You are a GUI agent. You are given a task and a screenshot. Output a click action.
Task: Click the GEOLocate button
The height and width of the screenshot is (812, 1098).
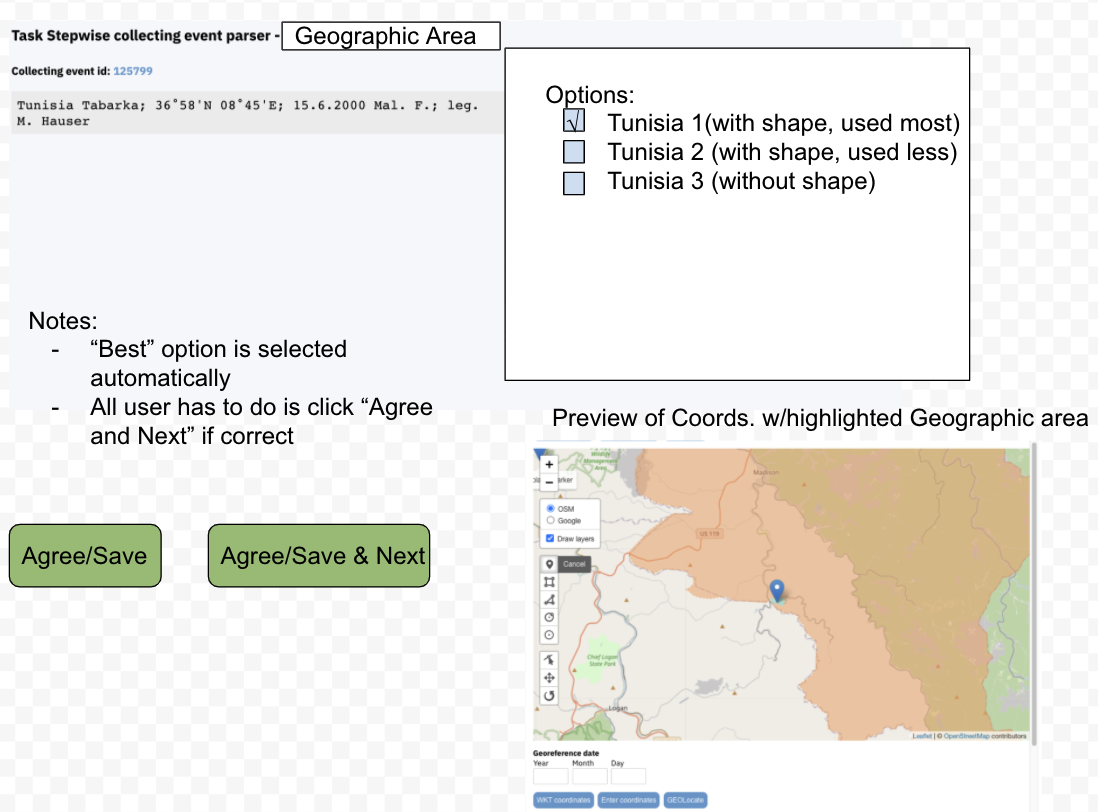click(686, 800)
